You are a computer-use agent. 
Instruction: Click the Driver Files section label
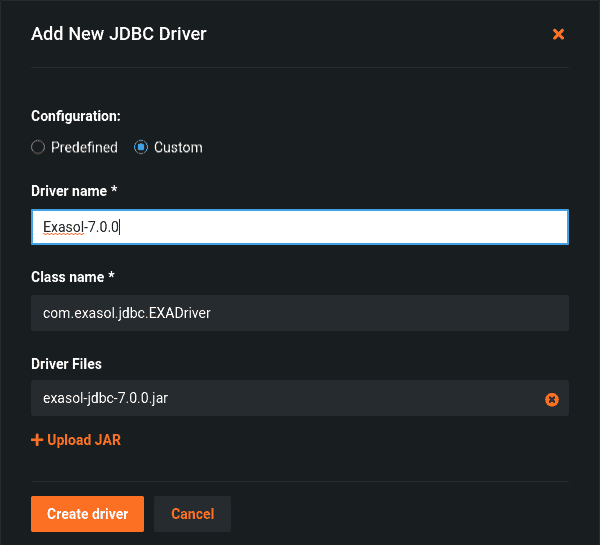(x=67, y=364)
